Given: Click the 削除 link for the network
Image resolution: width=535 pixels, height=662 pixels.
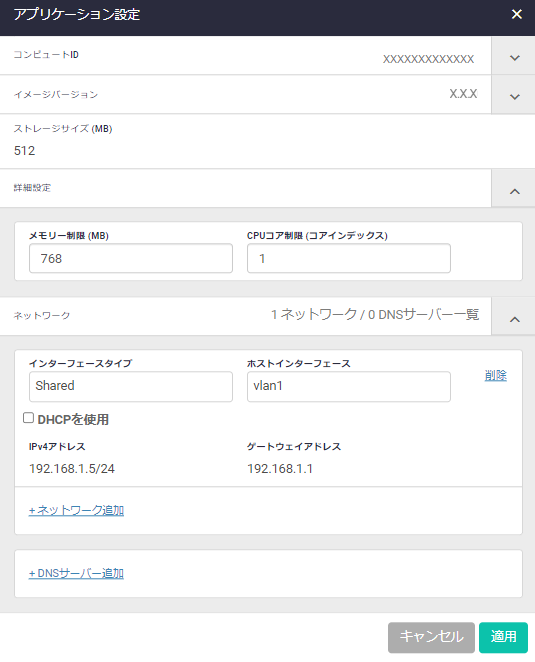Looking at the screenshot, I should click(495, 375).
